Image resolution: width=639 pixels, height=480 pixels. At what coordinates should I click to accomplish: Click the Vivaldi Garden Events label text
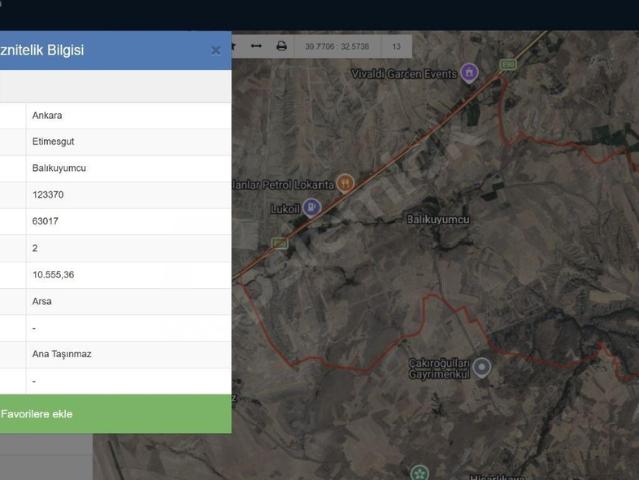pos(404,74)
